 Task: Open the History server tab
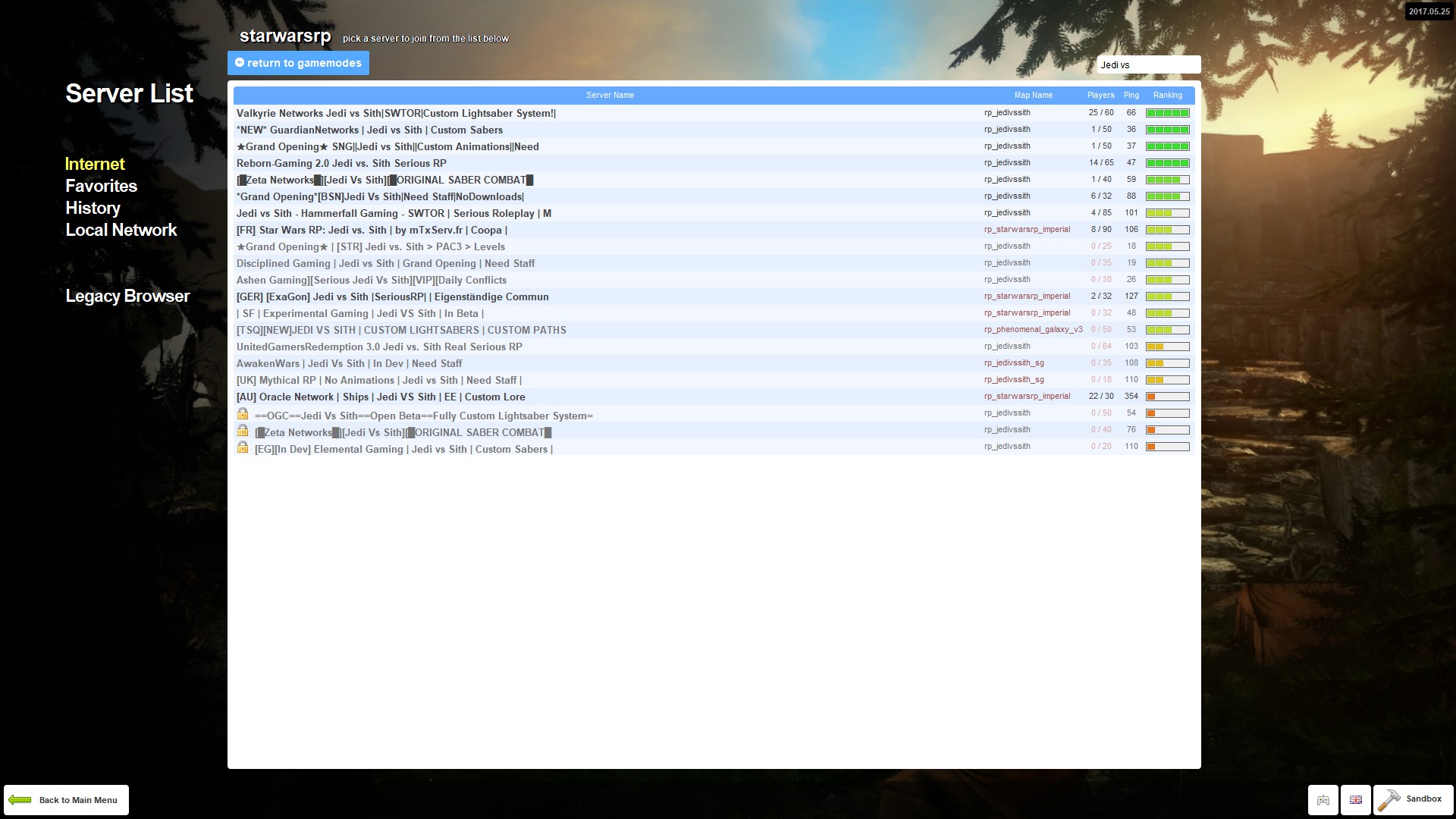[x=93, y=209]
